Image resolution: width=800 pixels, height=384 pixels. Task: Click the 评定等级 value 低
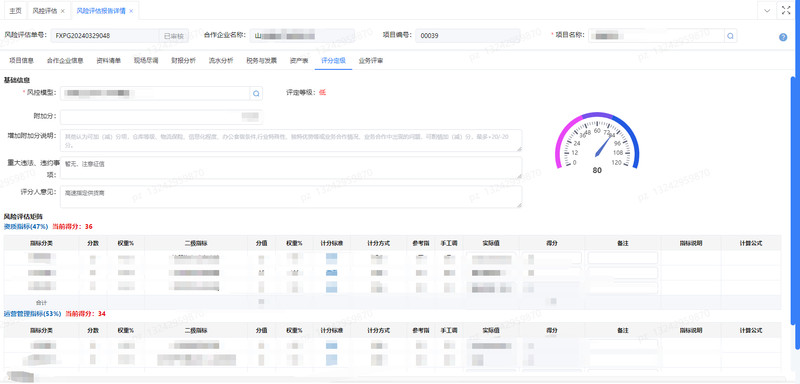[322, 93]
